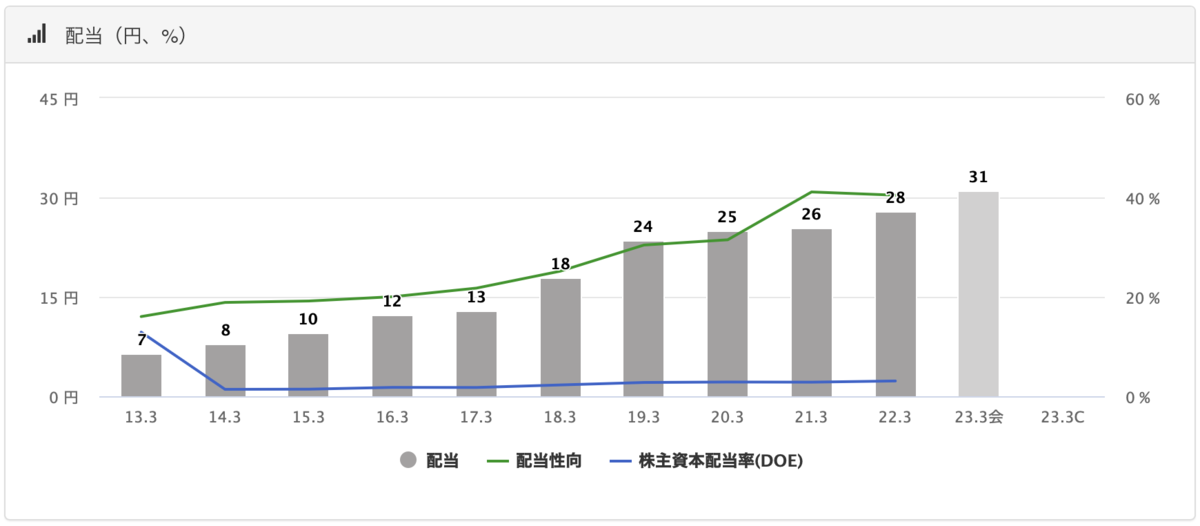Select the 22.3 dividend bar
The height and width of the screenshot is (526, 1200).
[x=895, y=305]
